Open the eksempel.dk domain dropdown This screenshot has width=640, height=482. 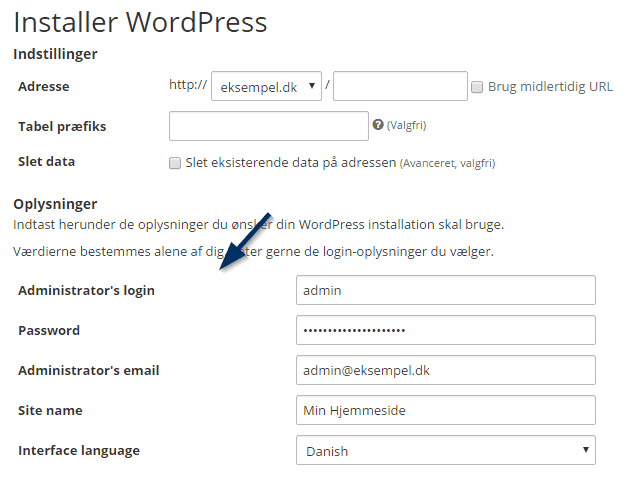pyautogui.click(x=266, y=86)
